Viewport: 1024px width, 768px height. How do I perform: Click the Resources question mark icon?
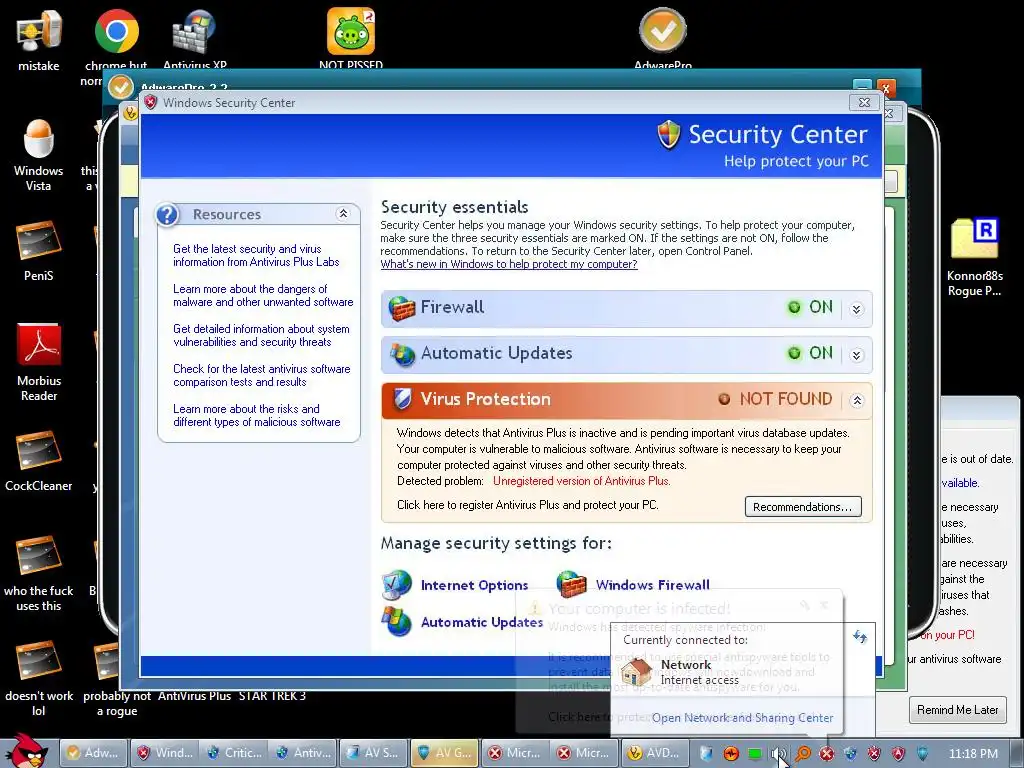(167, 214)
